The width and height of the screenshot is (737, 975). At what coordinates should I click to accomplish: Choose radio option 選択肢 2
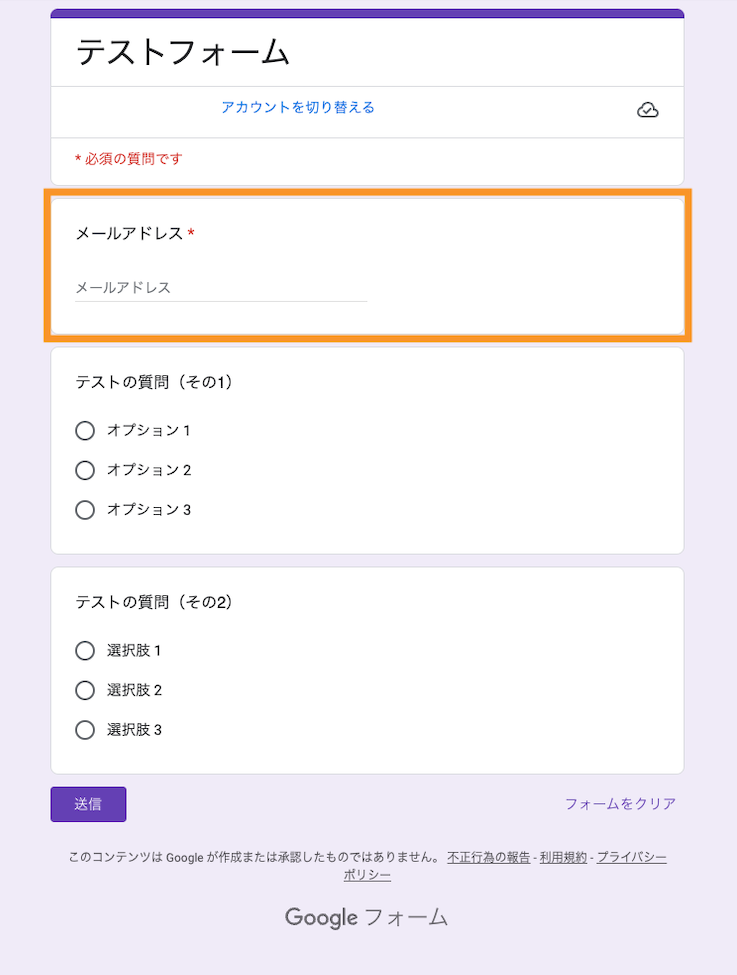(x=85, y=690)
